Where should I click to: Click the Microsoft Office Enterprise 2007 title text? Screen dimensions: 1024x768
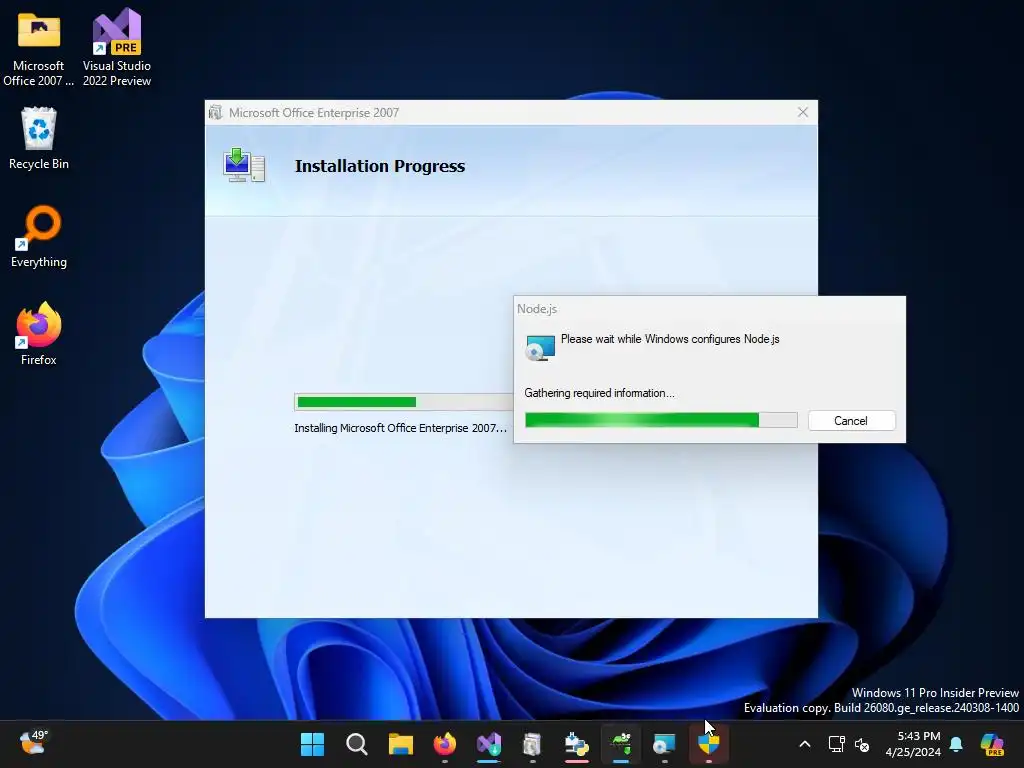[313, 112]
